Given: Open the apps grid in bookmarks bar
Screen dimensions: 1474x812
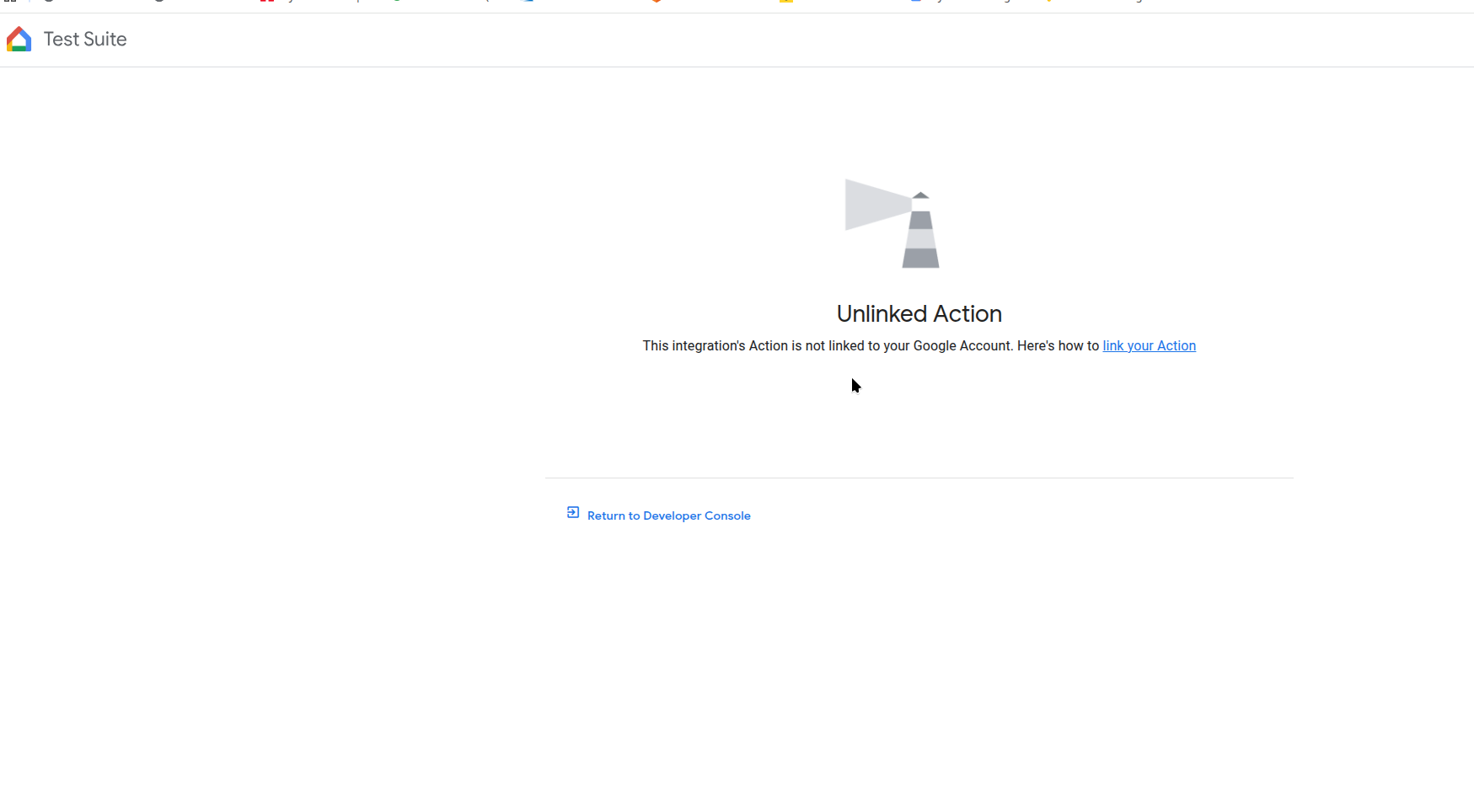Looking at the screenshot, I should point(10,2).
